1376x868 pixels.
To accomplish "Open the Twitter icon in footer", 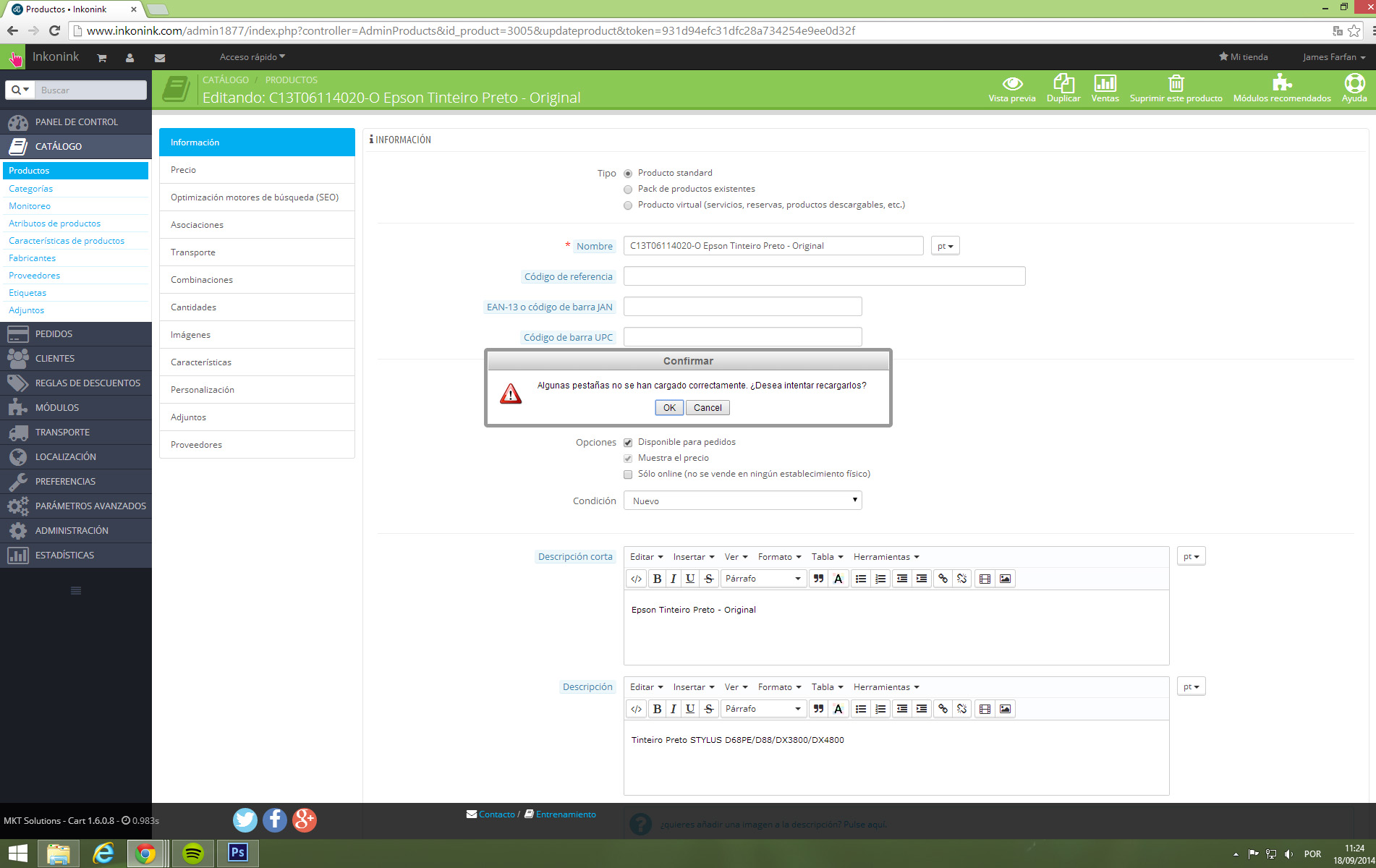I will pyautogui.click(x=245, y=820).
